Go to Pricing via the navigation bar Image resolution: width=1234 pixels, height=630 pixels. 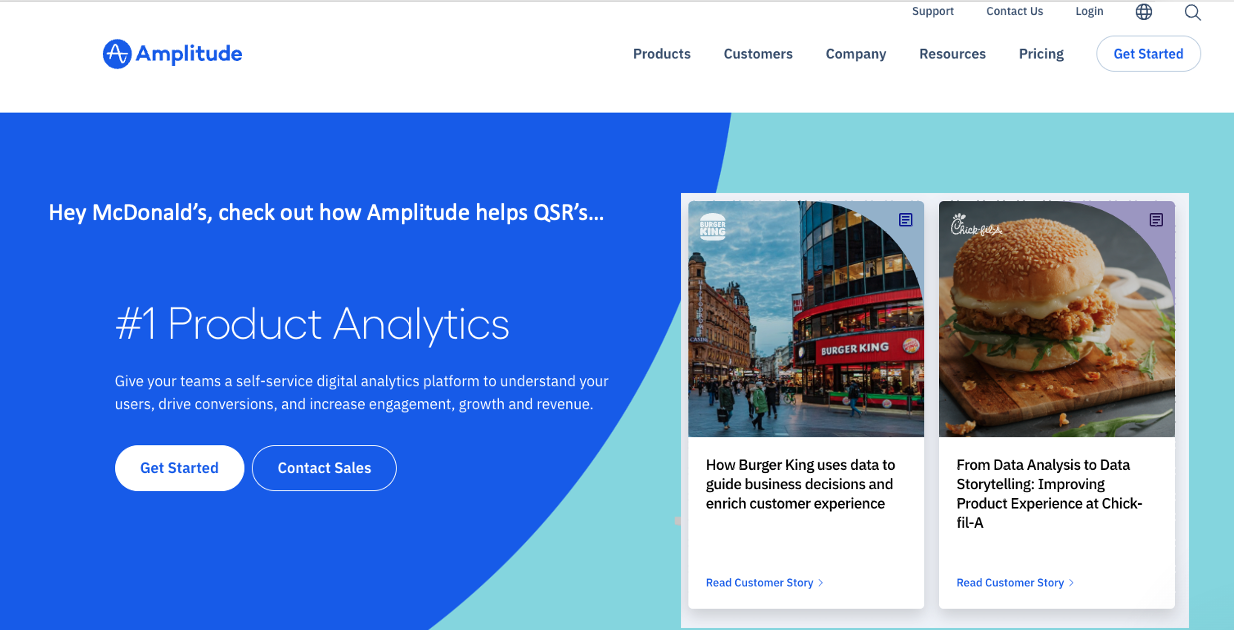[1040, 54]
